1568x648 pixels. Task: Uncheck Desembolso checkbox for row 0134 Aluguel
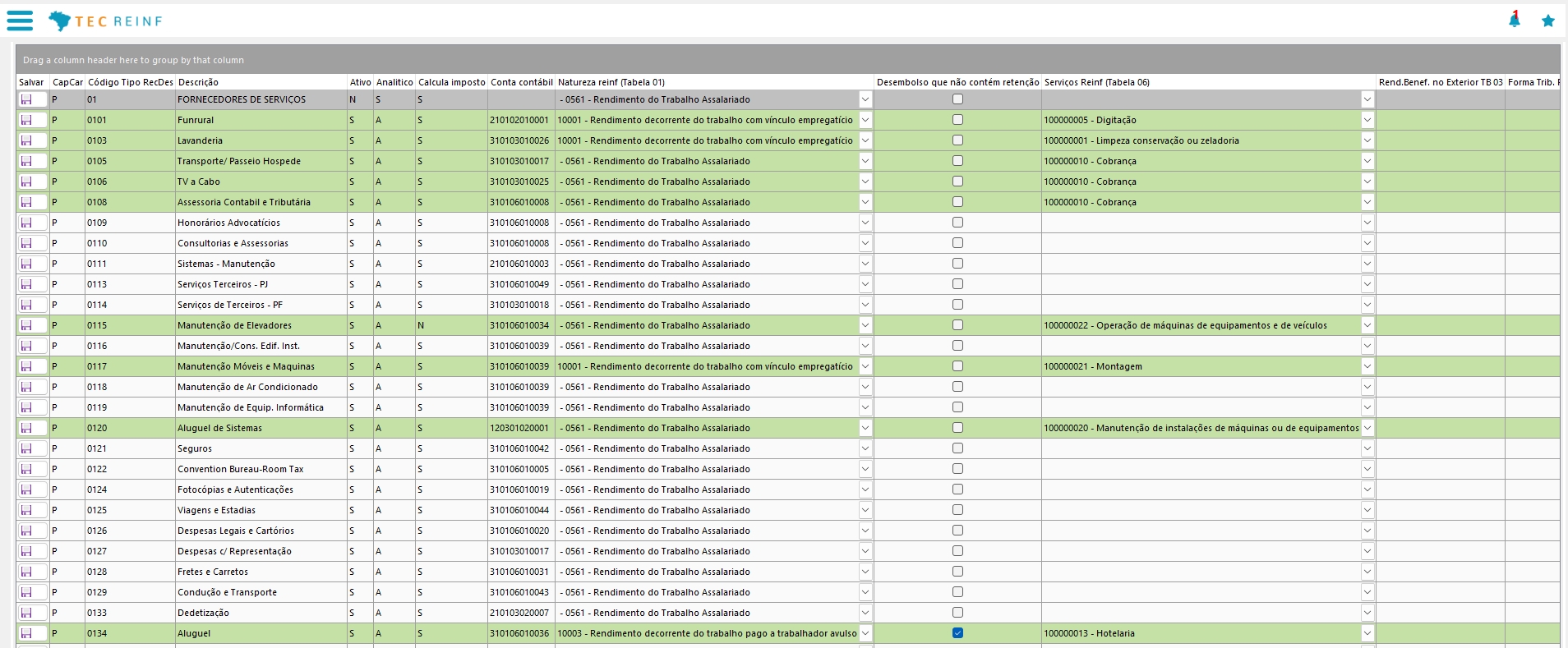957,633
